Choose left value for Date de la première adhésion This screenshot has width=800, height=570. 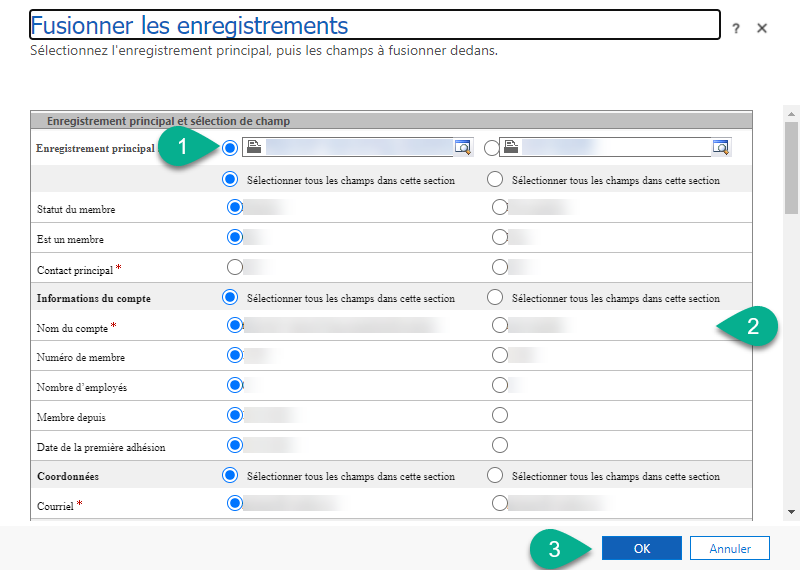(x=235, y=445)
